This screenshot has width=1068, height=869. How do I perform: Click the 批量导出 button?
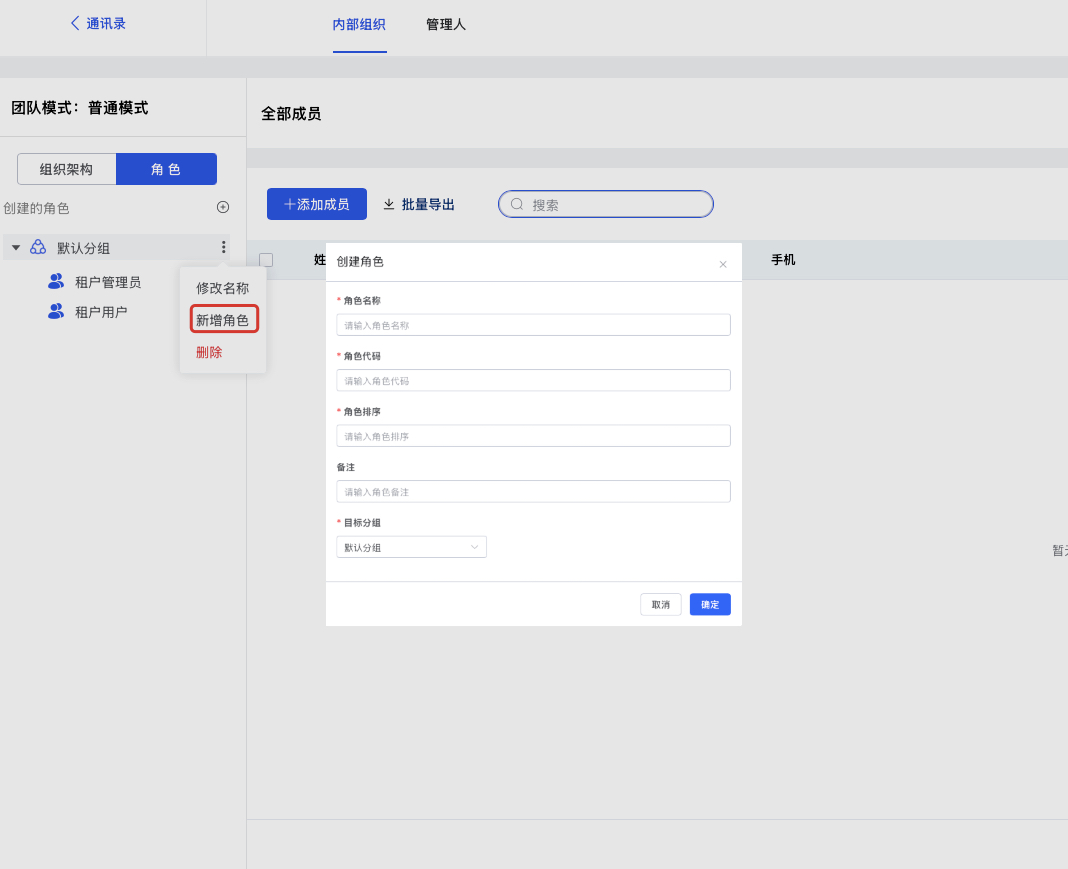tap(419, 204)
